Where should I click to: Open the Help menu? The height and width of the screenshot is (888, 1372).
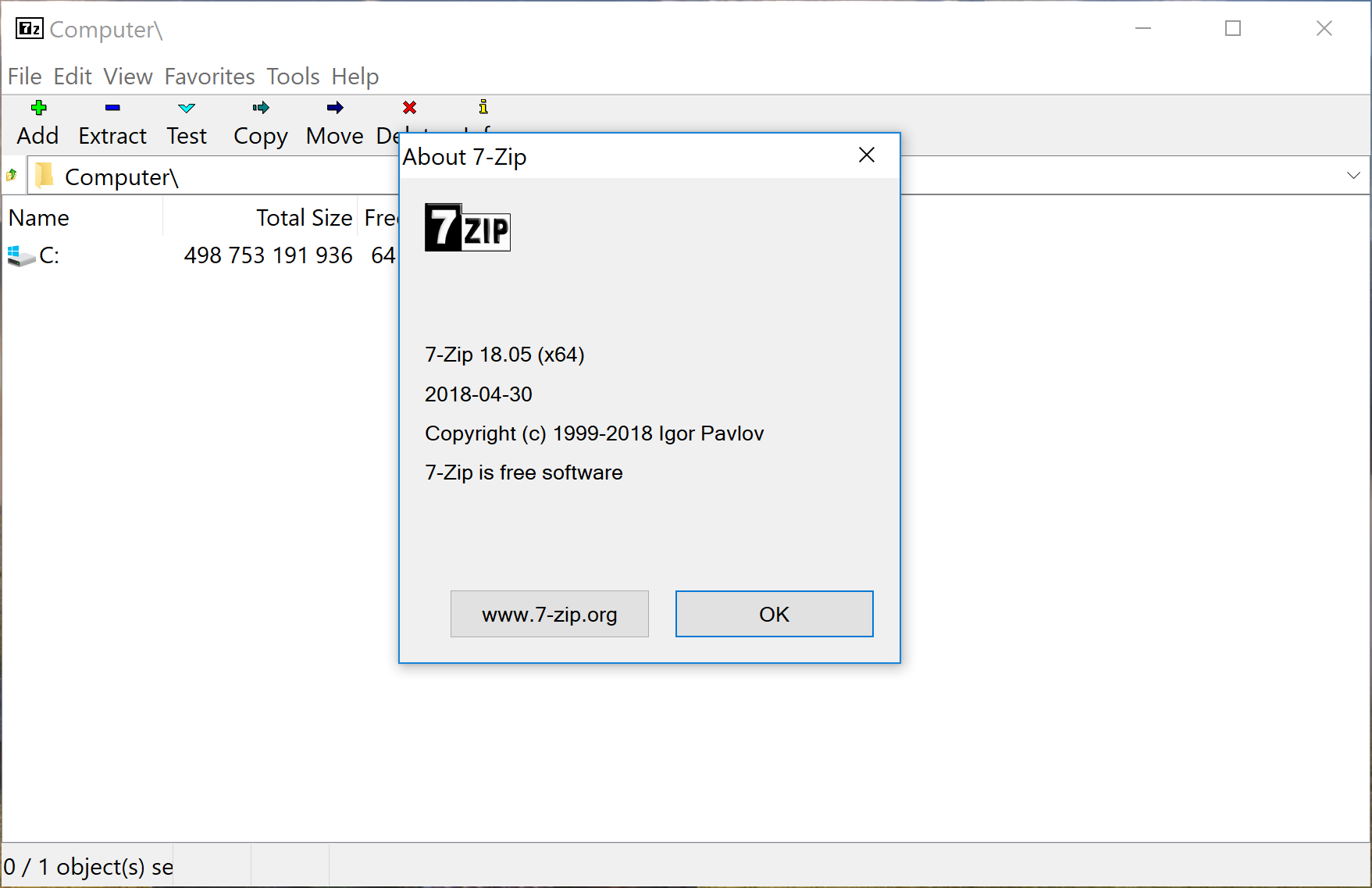(355, 77)
